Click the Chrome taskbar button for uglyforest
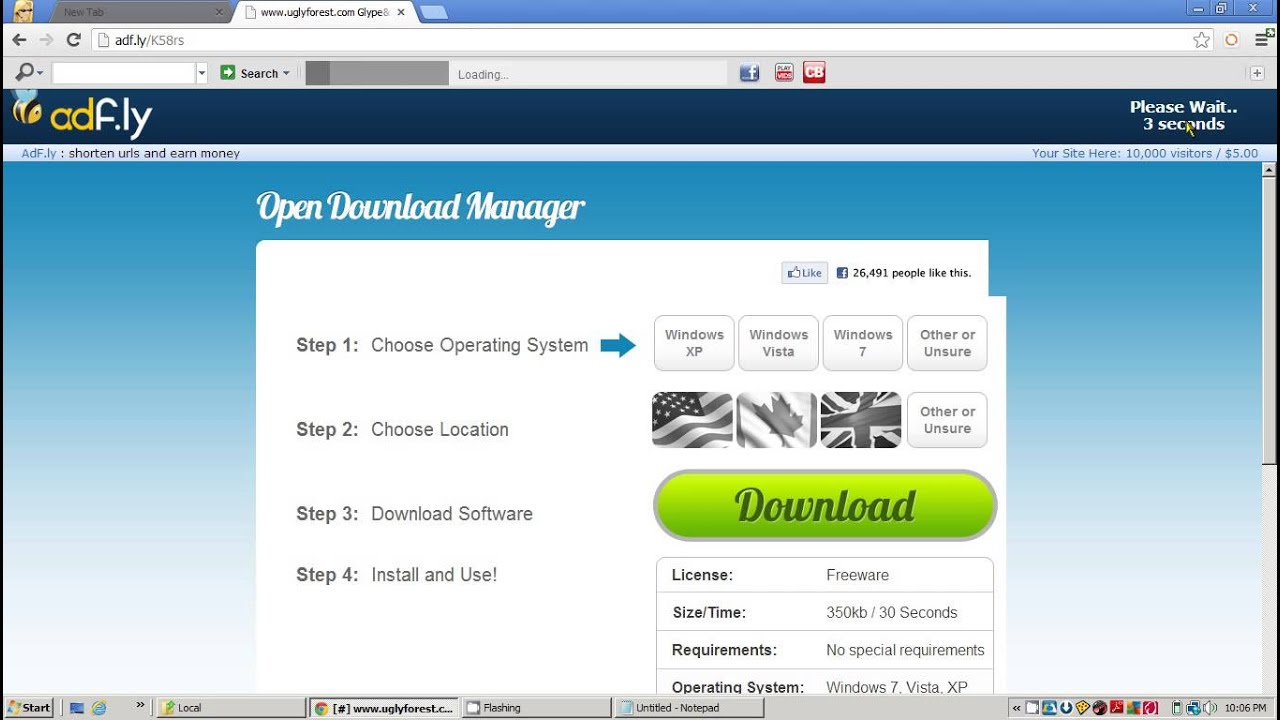The height and width of the screenshot is (720, 1280). (x=383, y=708)
